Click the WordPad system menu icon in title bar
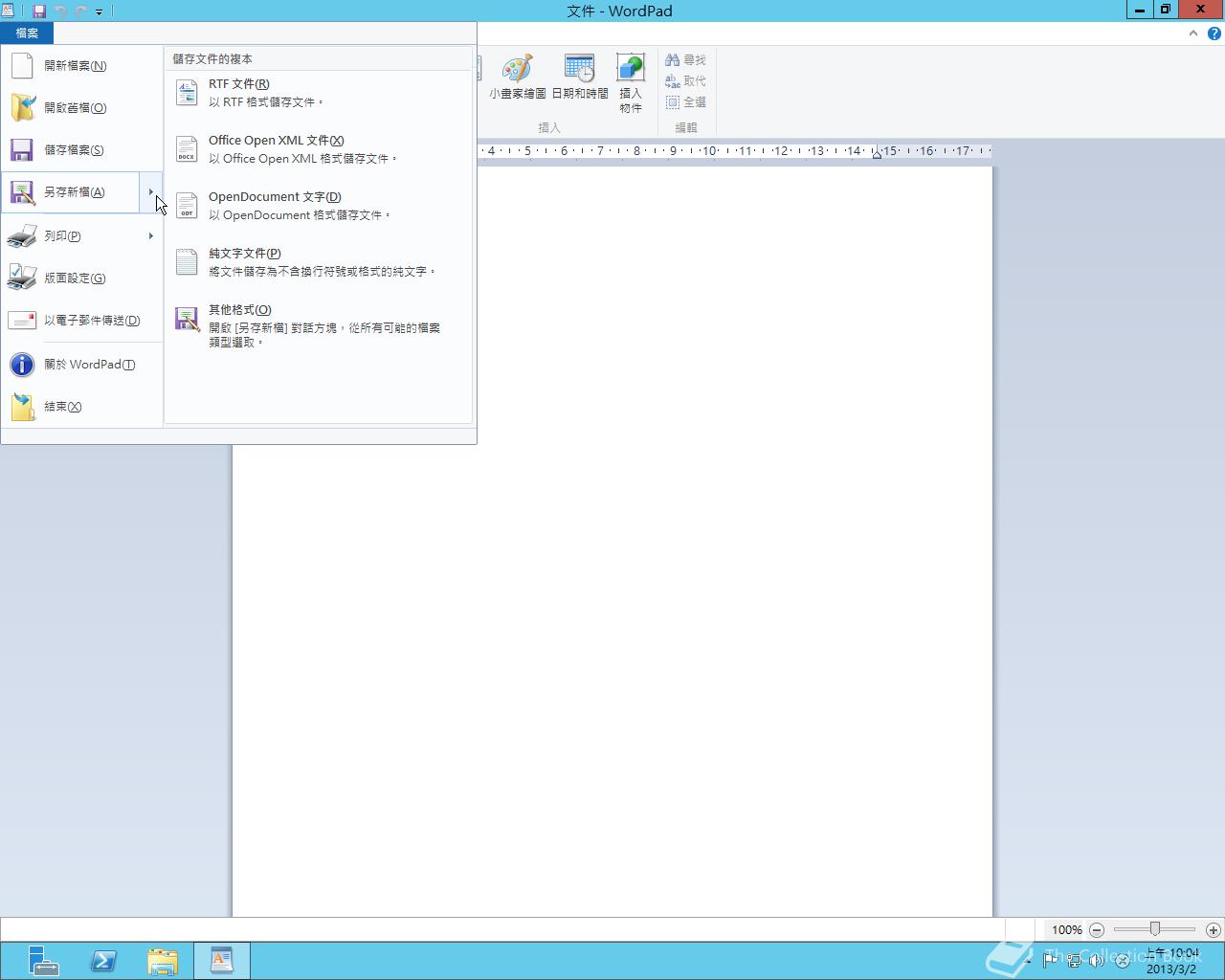1225x980 pixels. (9, 11)
